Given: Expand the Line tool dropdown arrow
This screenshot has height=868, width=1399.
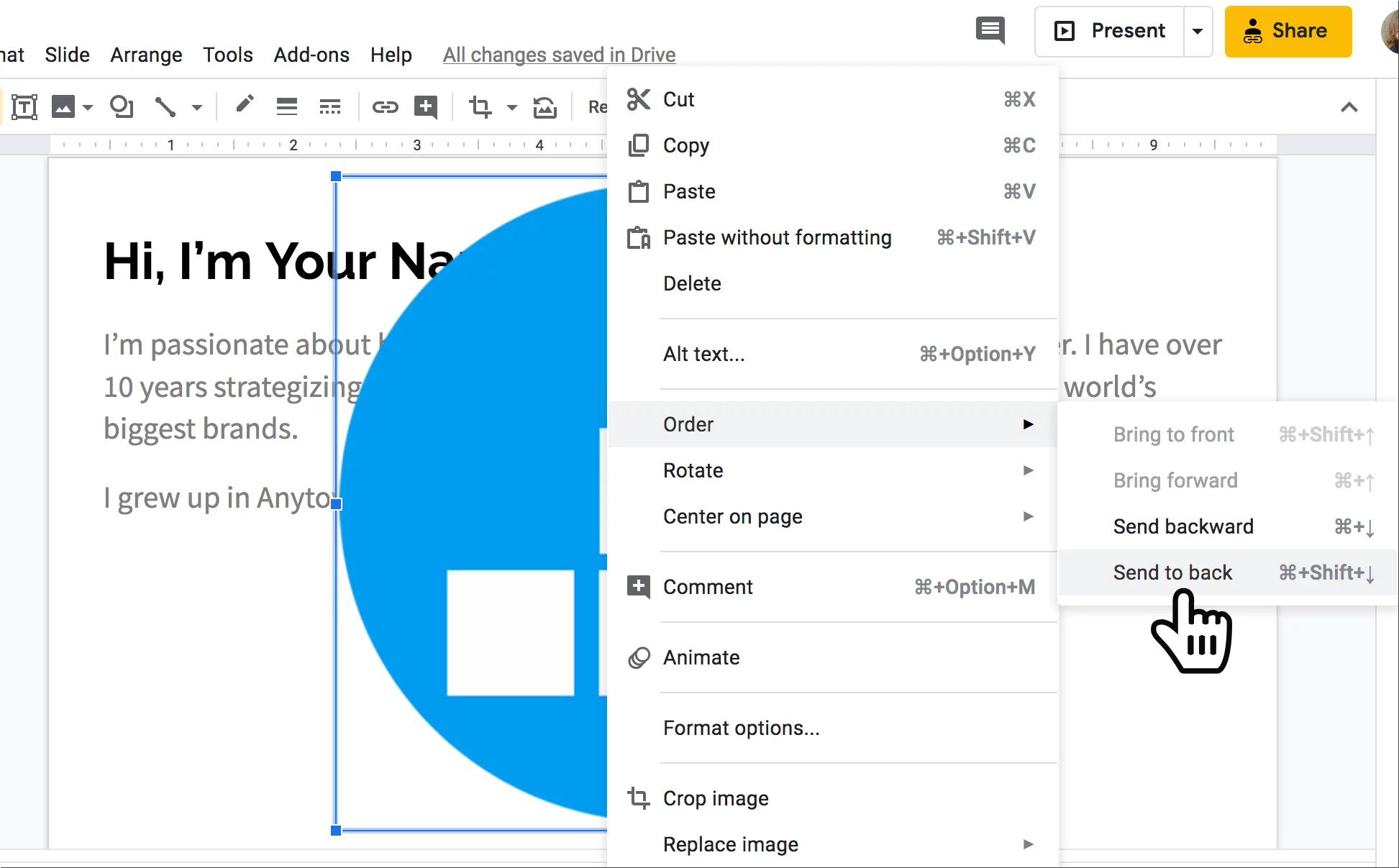Looking at the screenshot, I should click(x=196, y=108).
